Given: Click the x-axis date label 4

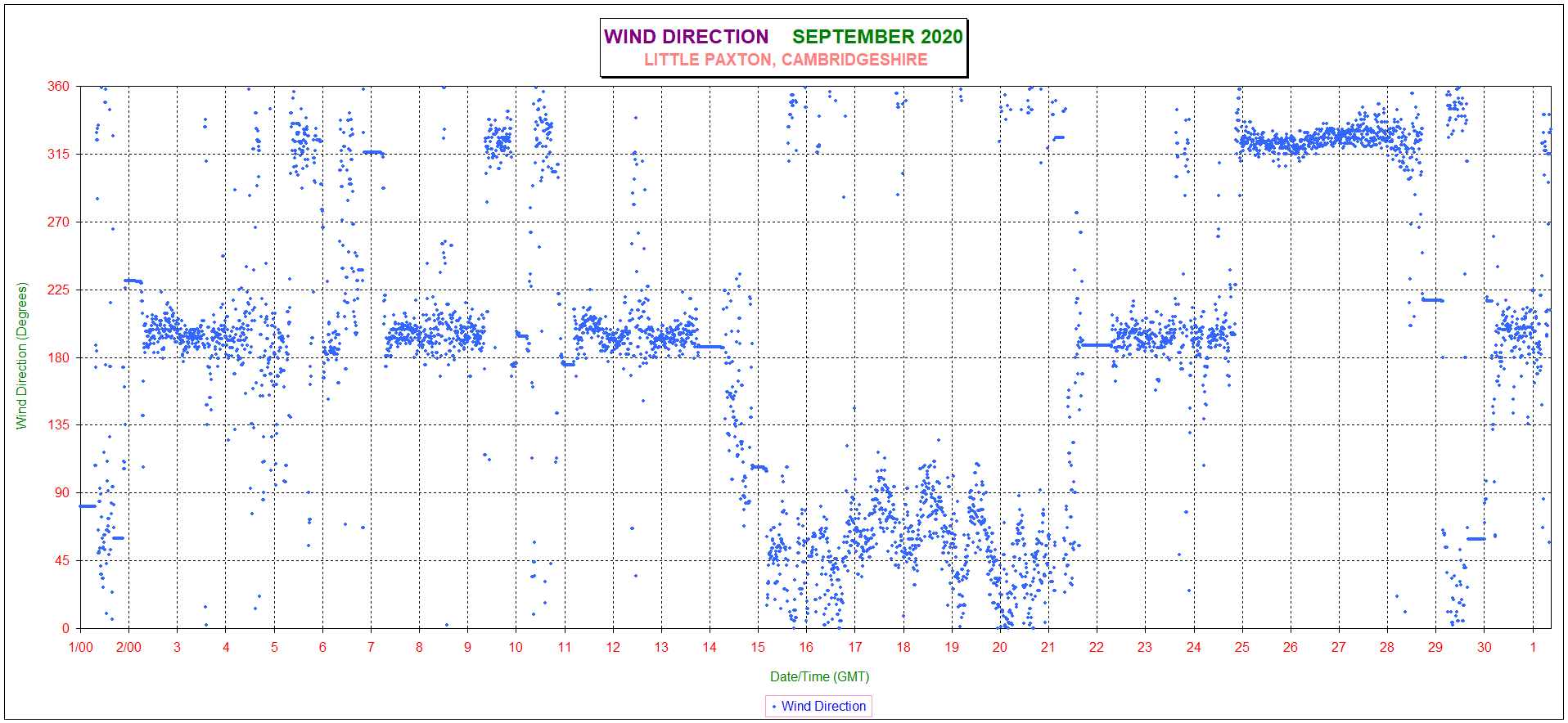Looking at the screenshot, I should [x=226, y=647].
